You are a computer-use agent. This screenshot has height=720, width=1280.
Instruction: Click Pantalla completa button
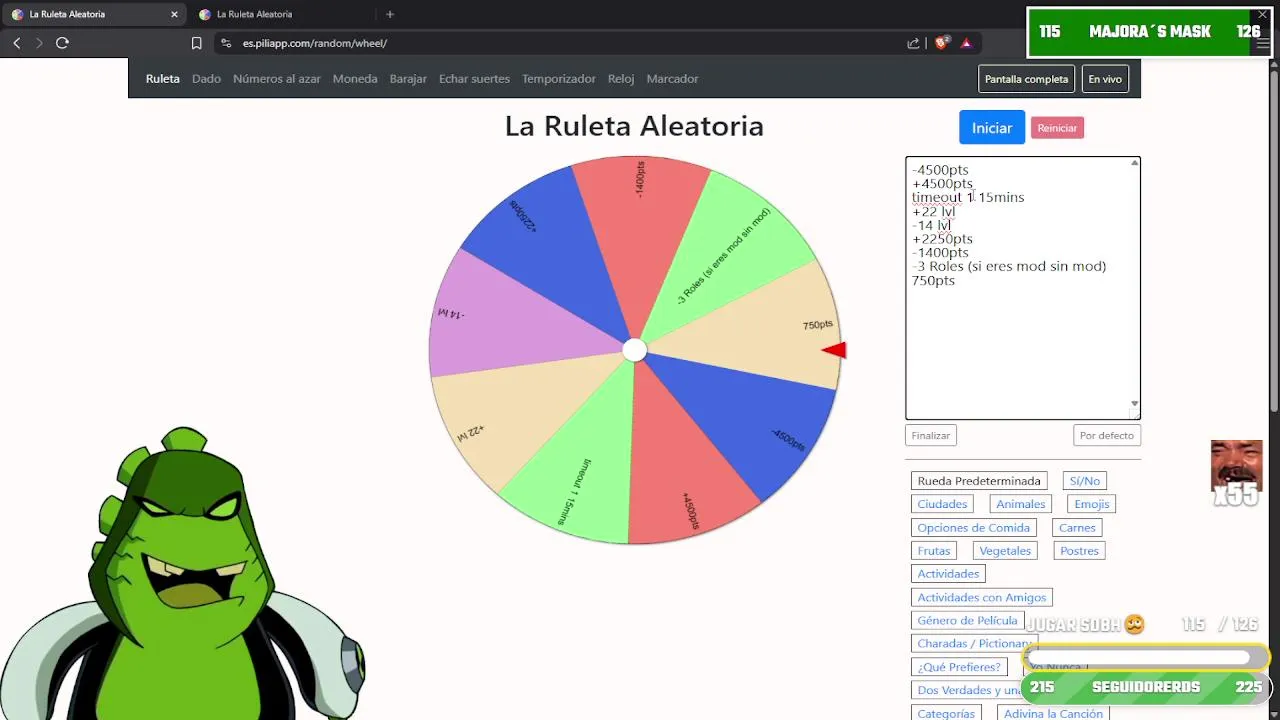(x=1026, y=79)
